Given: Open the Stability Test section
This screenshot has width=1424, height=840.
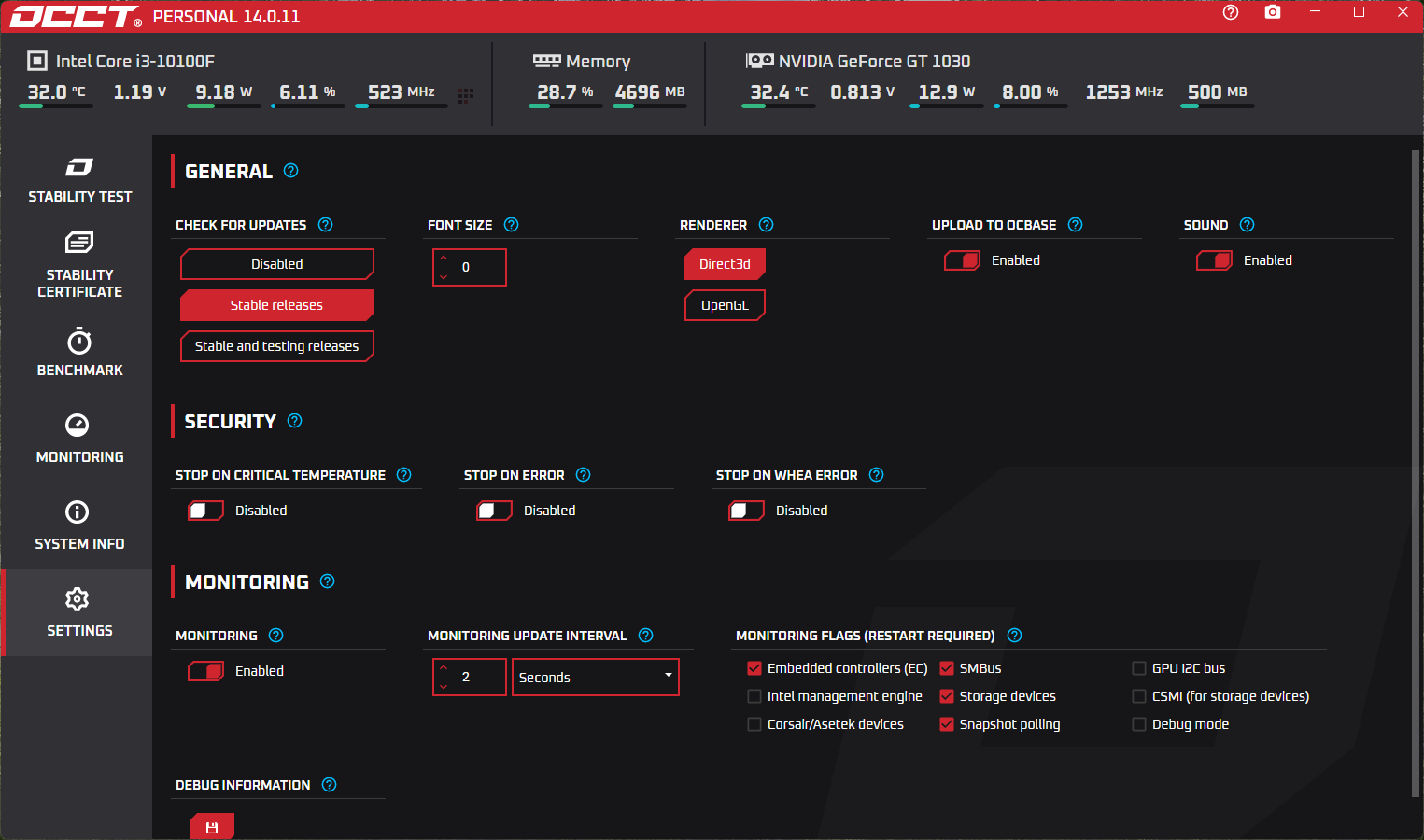Looking at the screenshot, I should [79, 181].
